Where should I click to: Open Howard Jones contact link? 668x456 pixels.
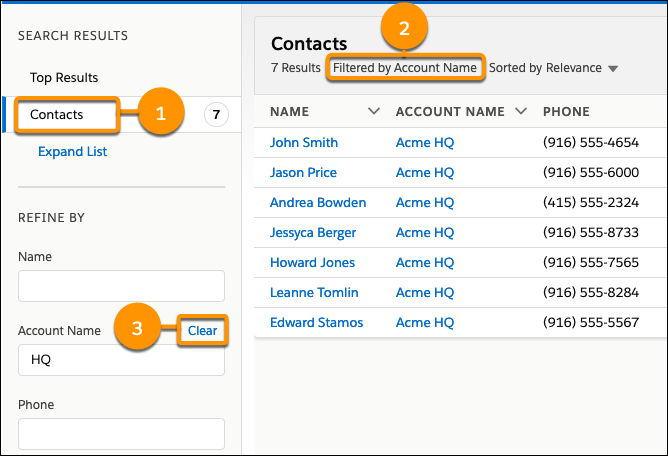coord(312,263)
